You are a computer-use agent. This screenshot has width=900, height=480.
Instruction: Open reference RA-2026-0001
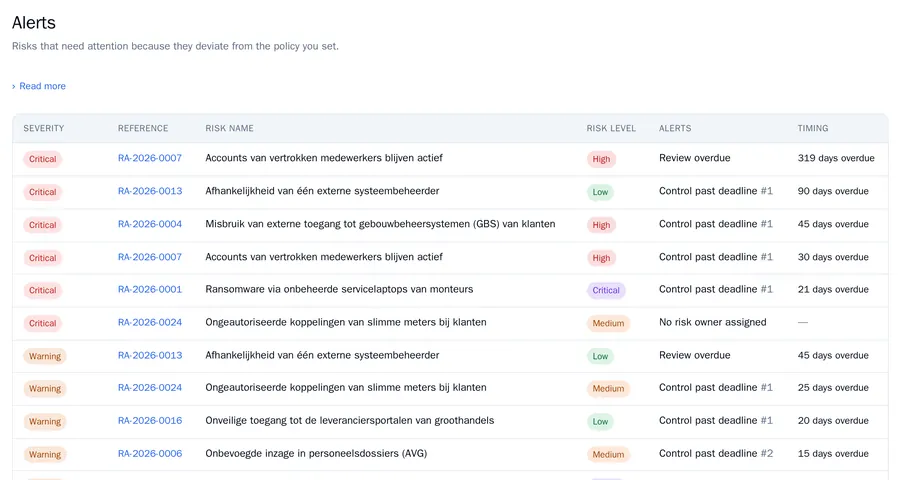(150, 289)
